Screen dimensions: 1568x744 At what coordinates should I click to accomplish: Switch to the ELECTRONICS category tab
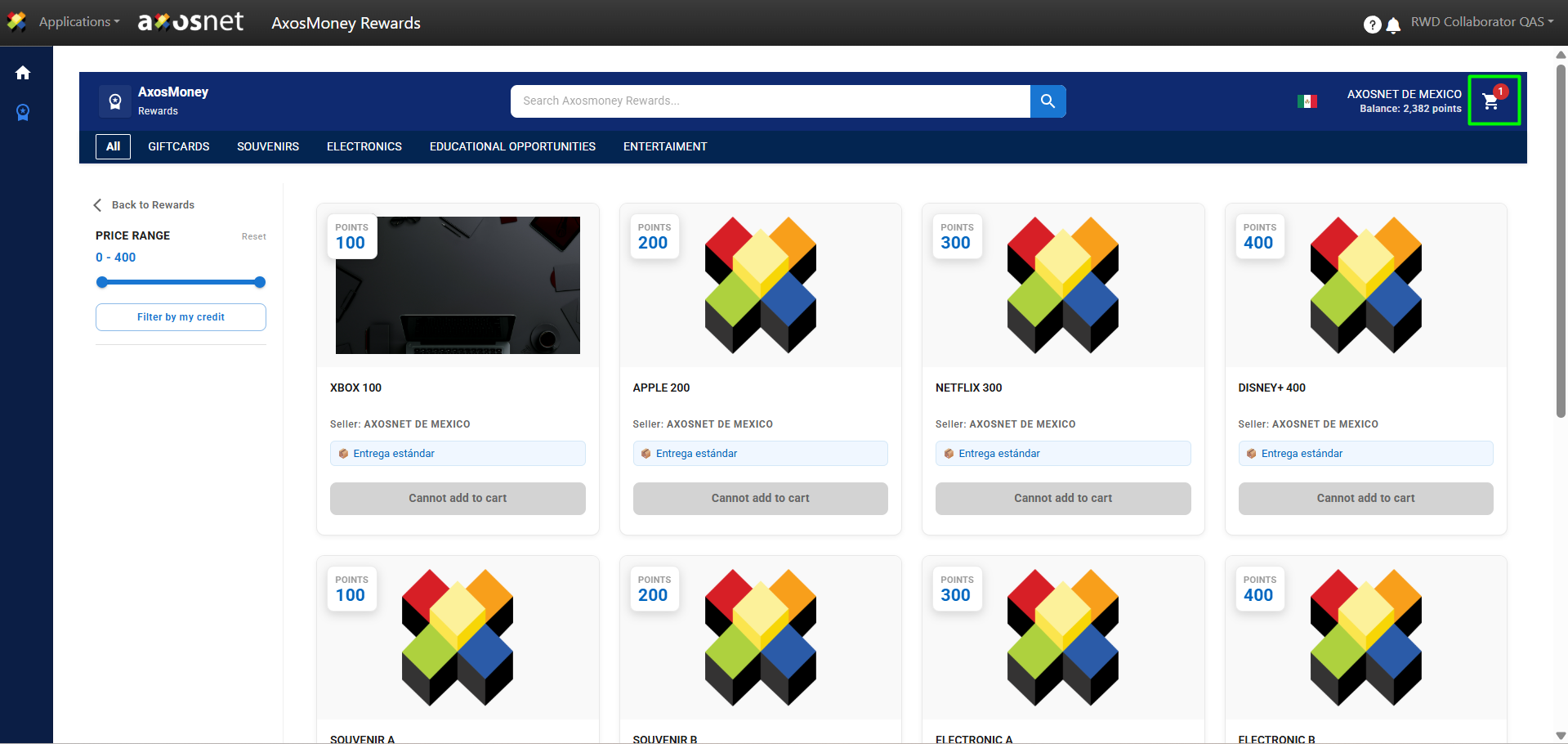[364, 147]
